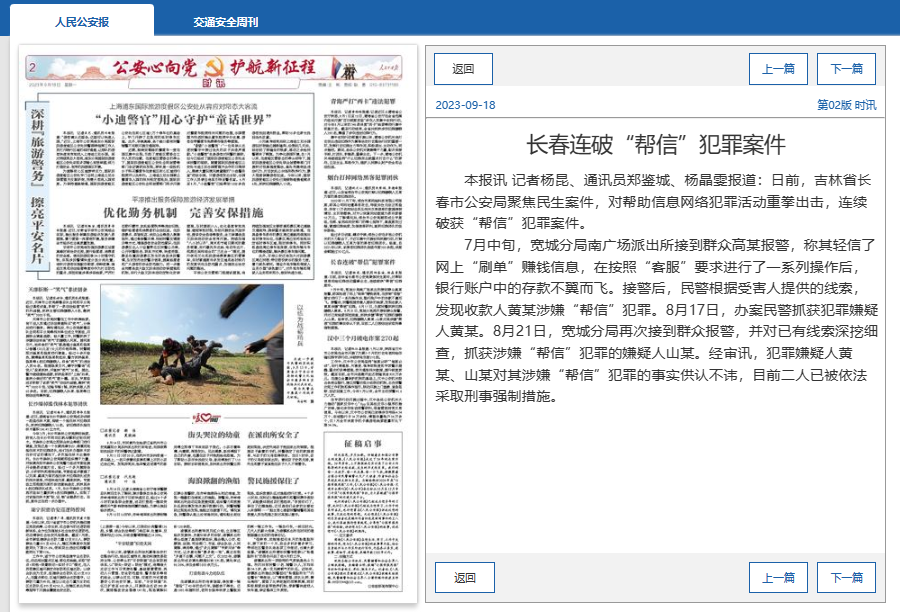Click the 第02版 时讯 edition label
Viewport: 900px width, 612px height.
[847, 105]
